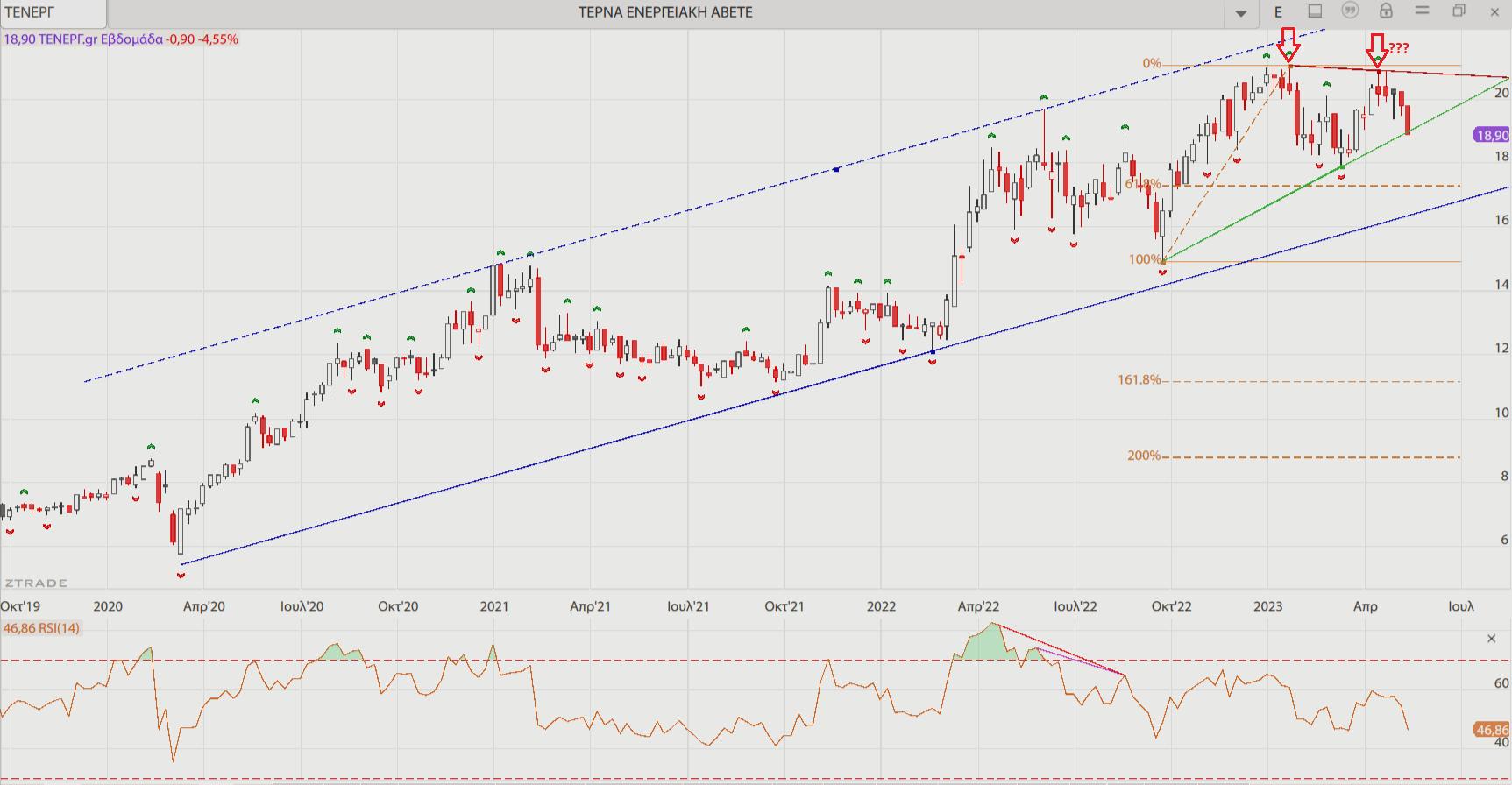Image resolution: width=1512 pixels, height=785 pixels.
Task: Select the Fibonacci 61.8% level label
Action: pyautogui.click(x=1143, y=184)
